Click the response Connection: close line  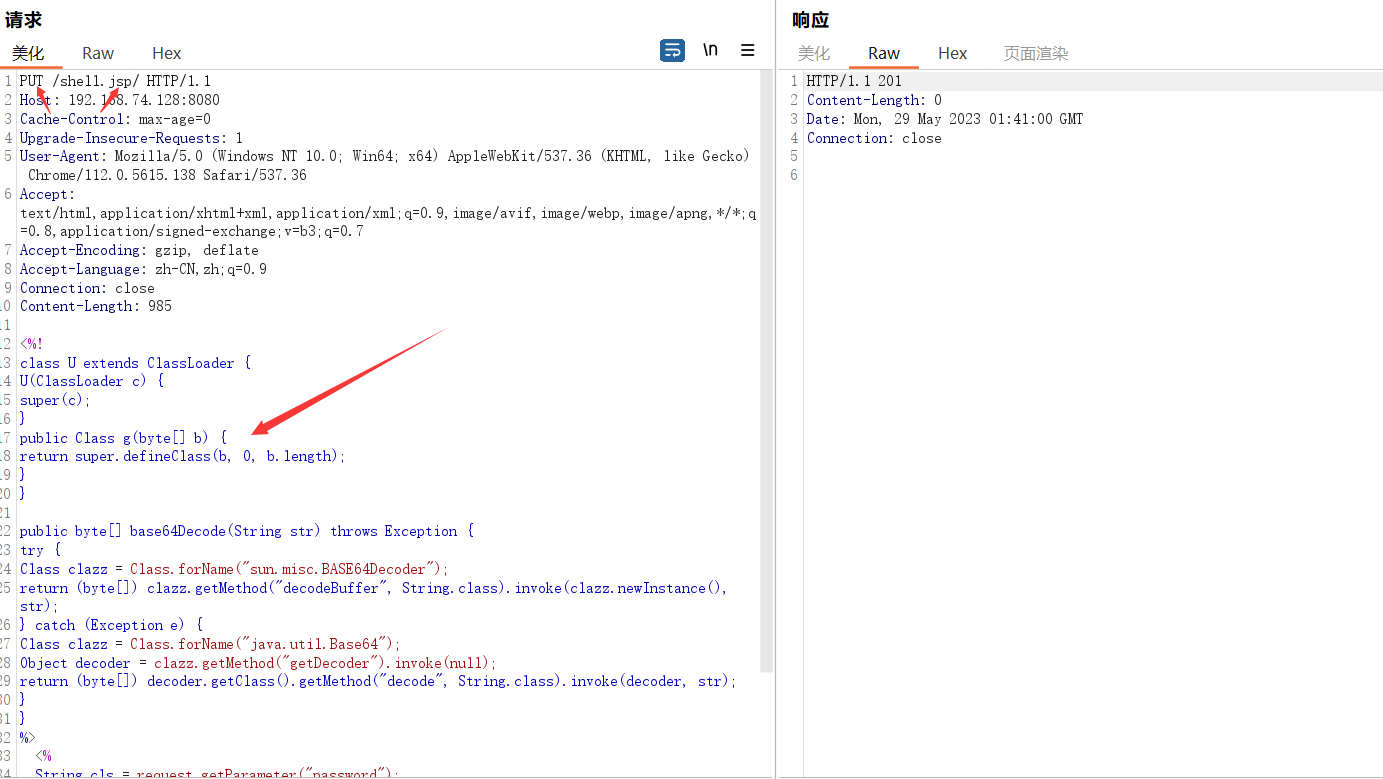pyautogui.click(x=874, y=138)
